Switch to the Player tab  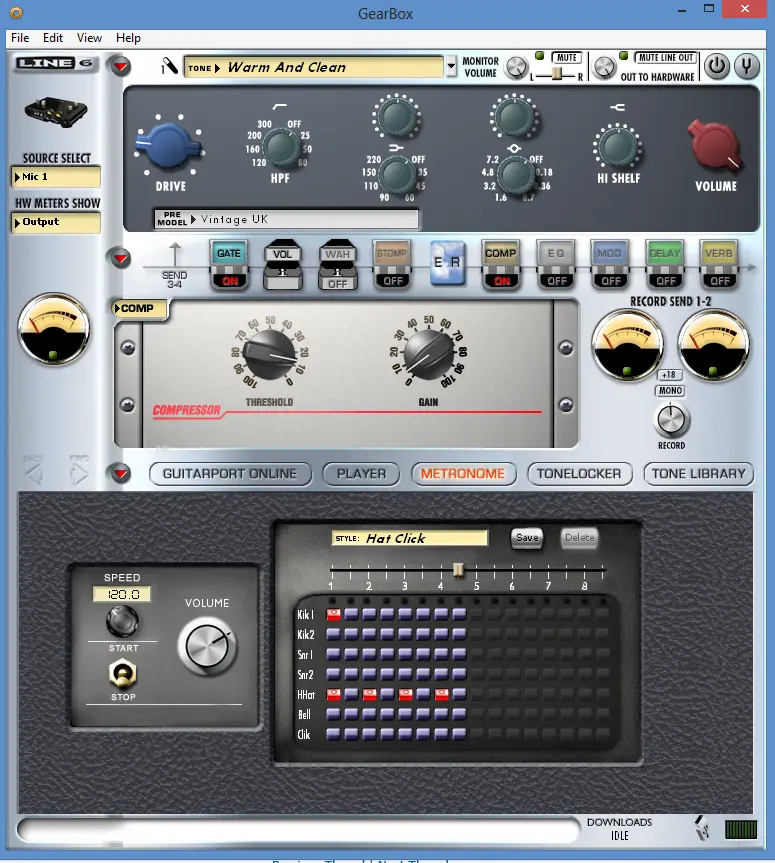361,474
